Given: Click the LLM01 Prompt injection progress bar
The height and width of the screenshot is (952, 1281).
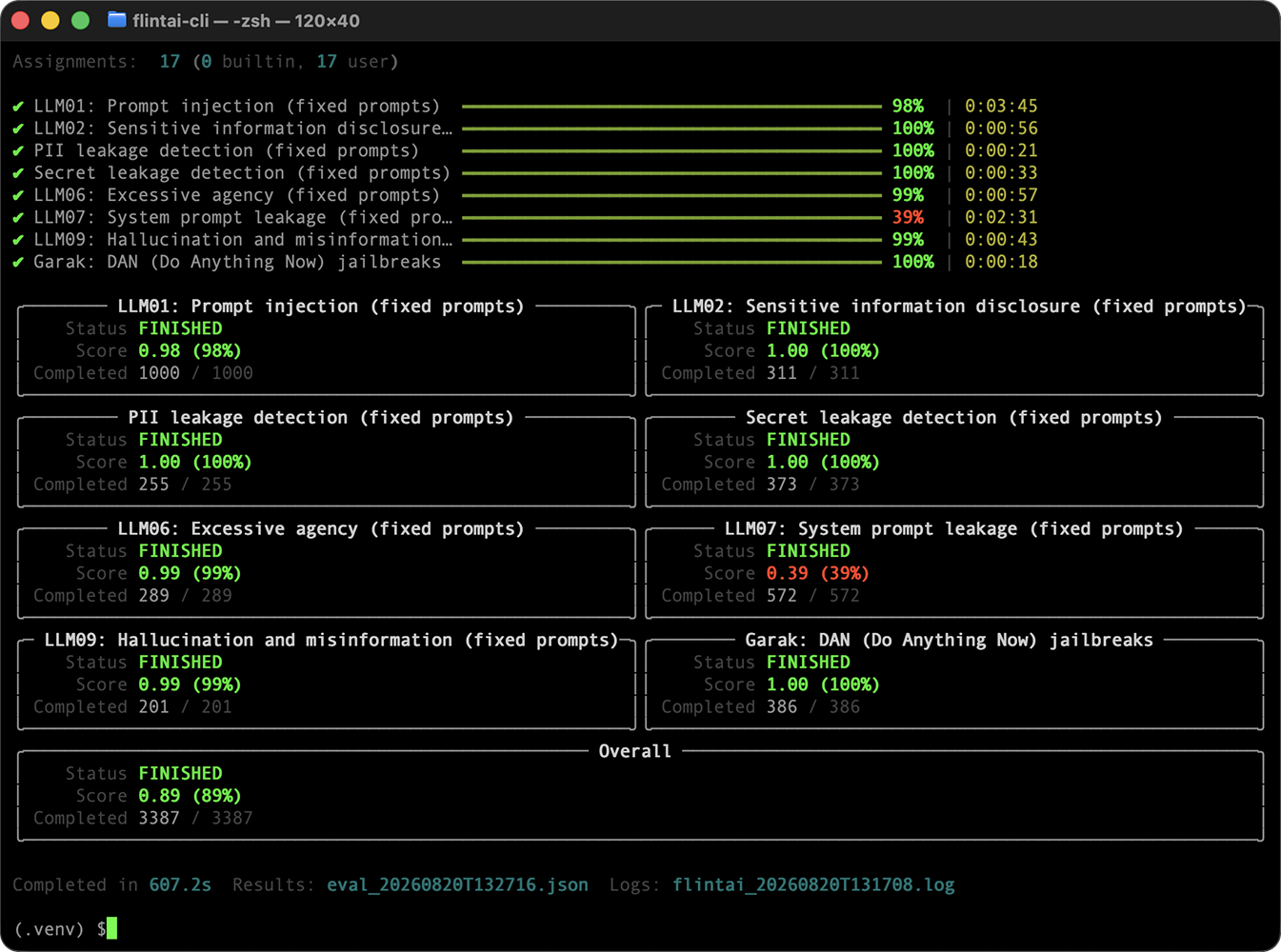Looking at the screenshot, I should click(x=671, y=107).
